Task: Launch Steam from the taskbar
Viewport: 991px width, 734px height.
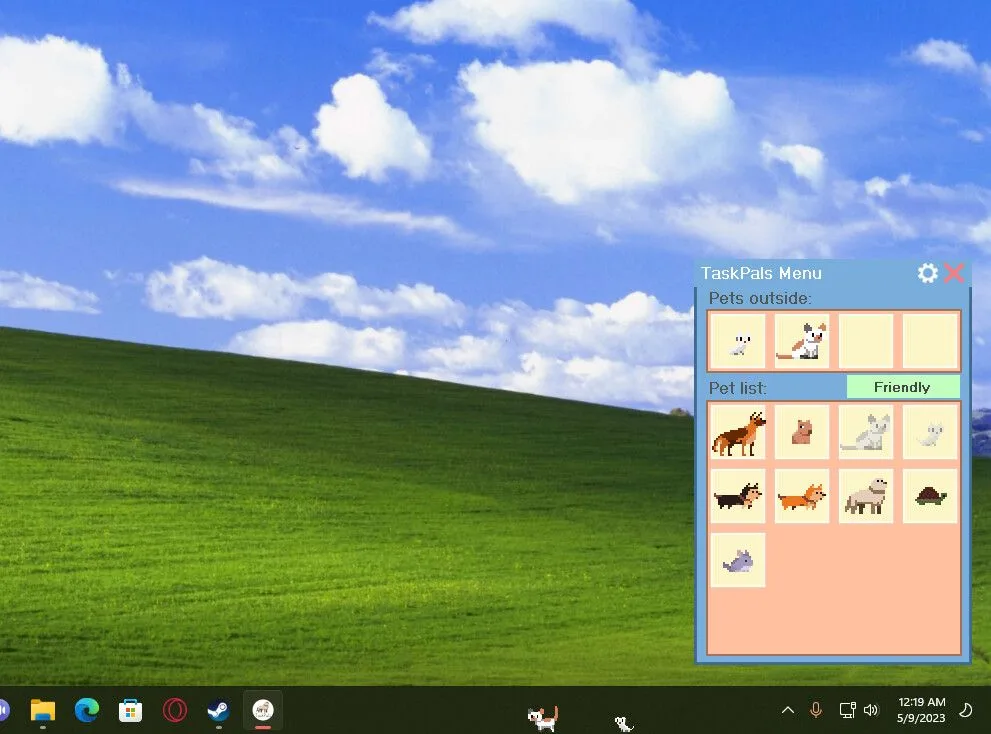Action: [x=218, y=710]
